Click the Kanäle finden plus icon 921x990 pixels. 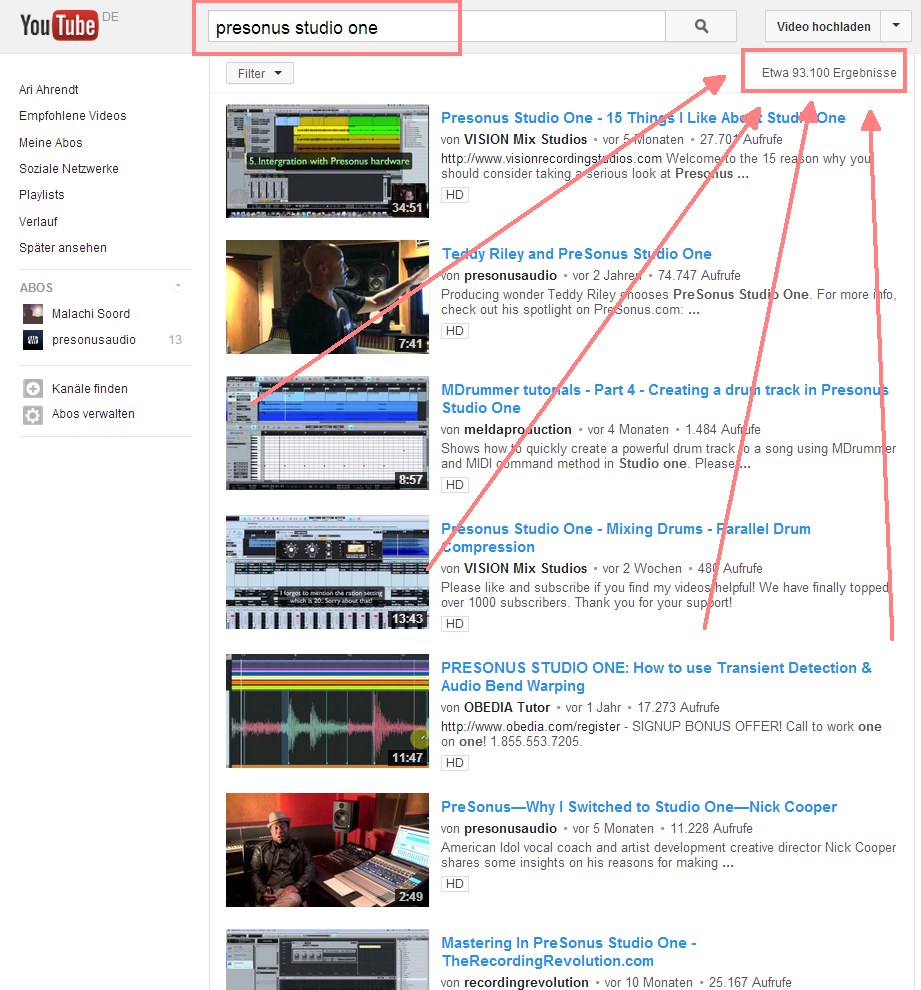pyautogui.click(x=33, y=388)
